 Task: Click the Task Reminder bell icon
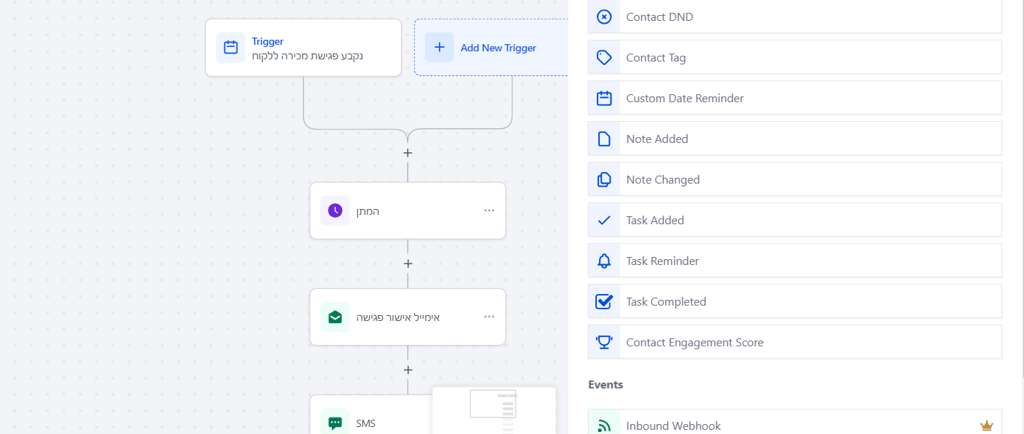pos(604,261)
